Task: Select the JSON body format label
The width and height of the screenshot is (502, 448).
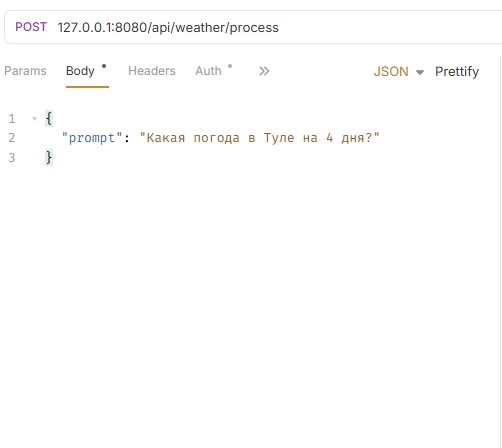Action: tap(391, 71)
